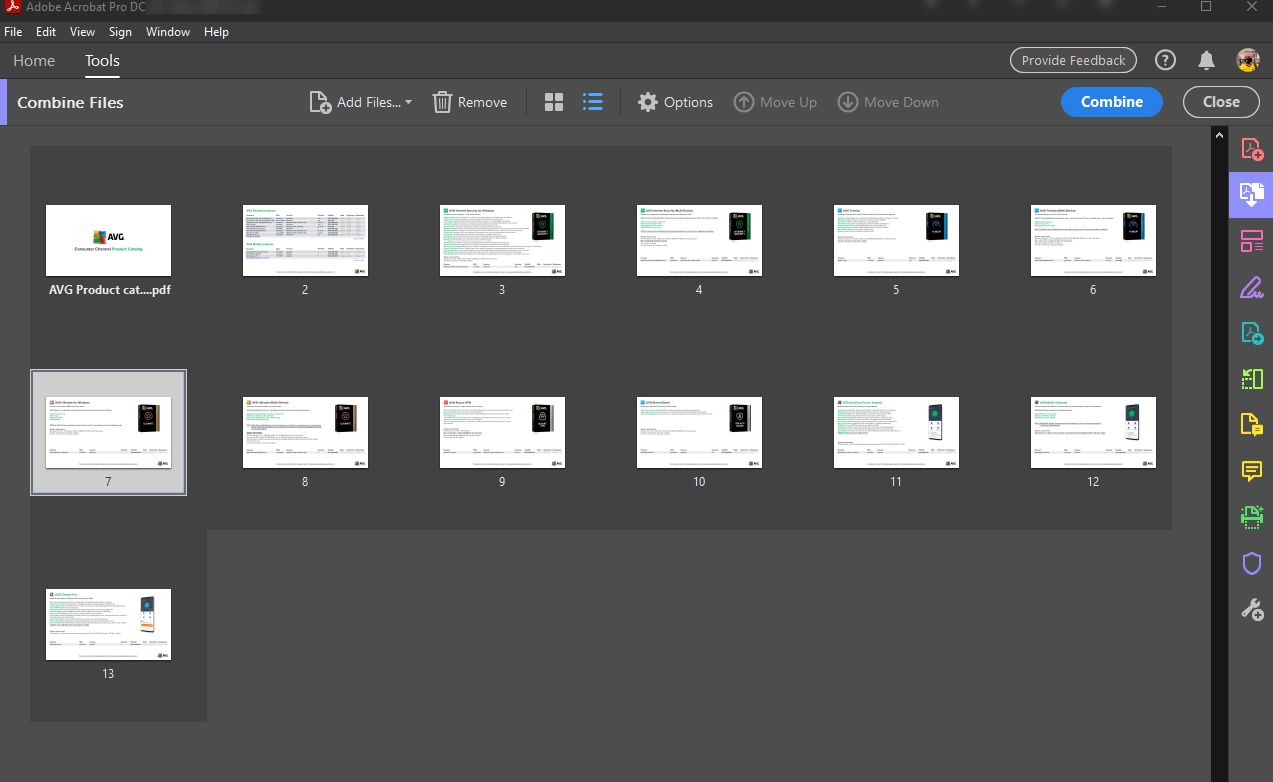Open yellow page-with-bubble sidebar tool
Viewport: 1273px width, 782px height.
click(x=1252, y=425)
